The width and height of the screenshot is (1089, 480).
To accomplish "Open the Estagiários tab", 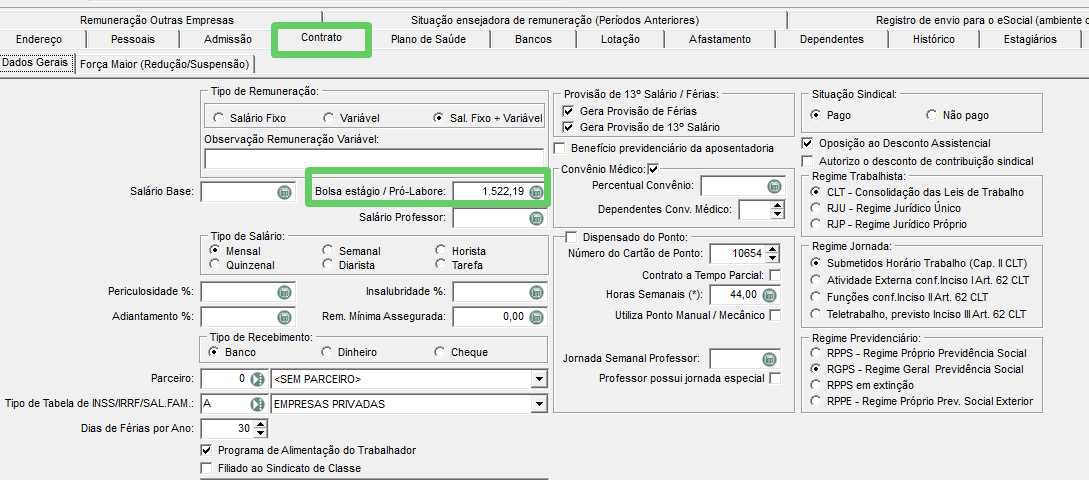I will pos(1030,40).
